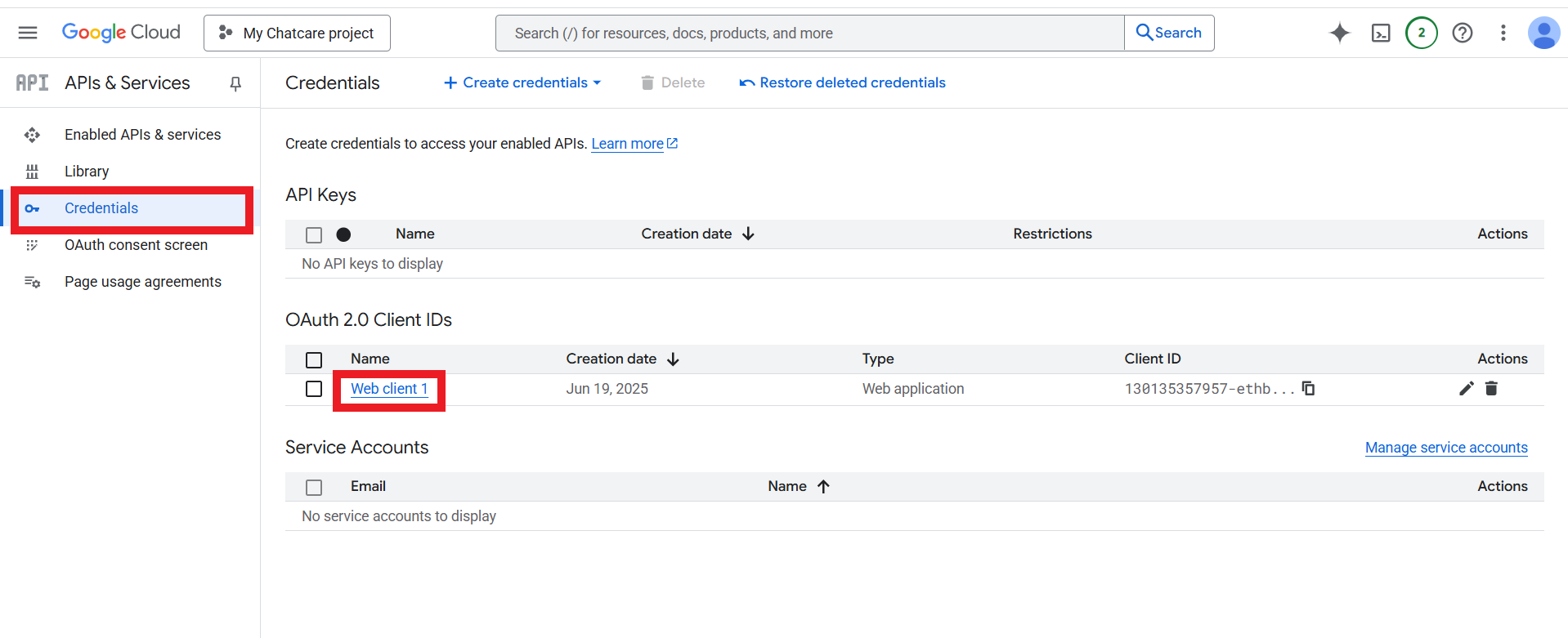Screen dimensions: 1568x638
Task: Select all API keys checkbox
Action: click(314, 235)
